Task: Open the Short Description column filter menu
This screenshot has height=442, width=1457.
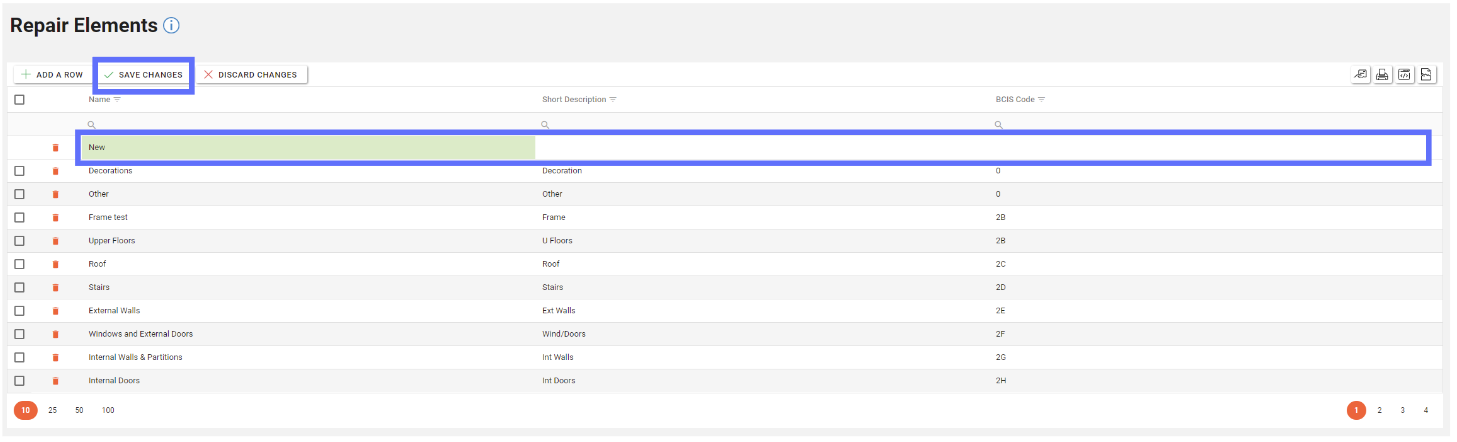Action: tap(613, 100)
